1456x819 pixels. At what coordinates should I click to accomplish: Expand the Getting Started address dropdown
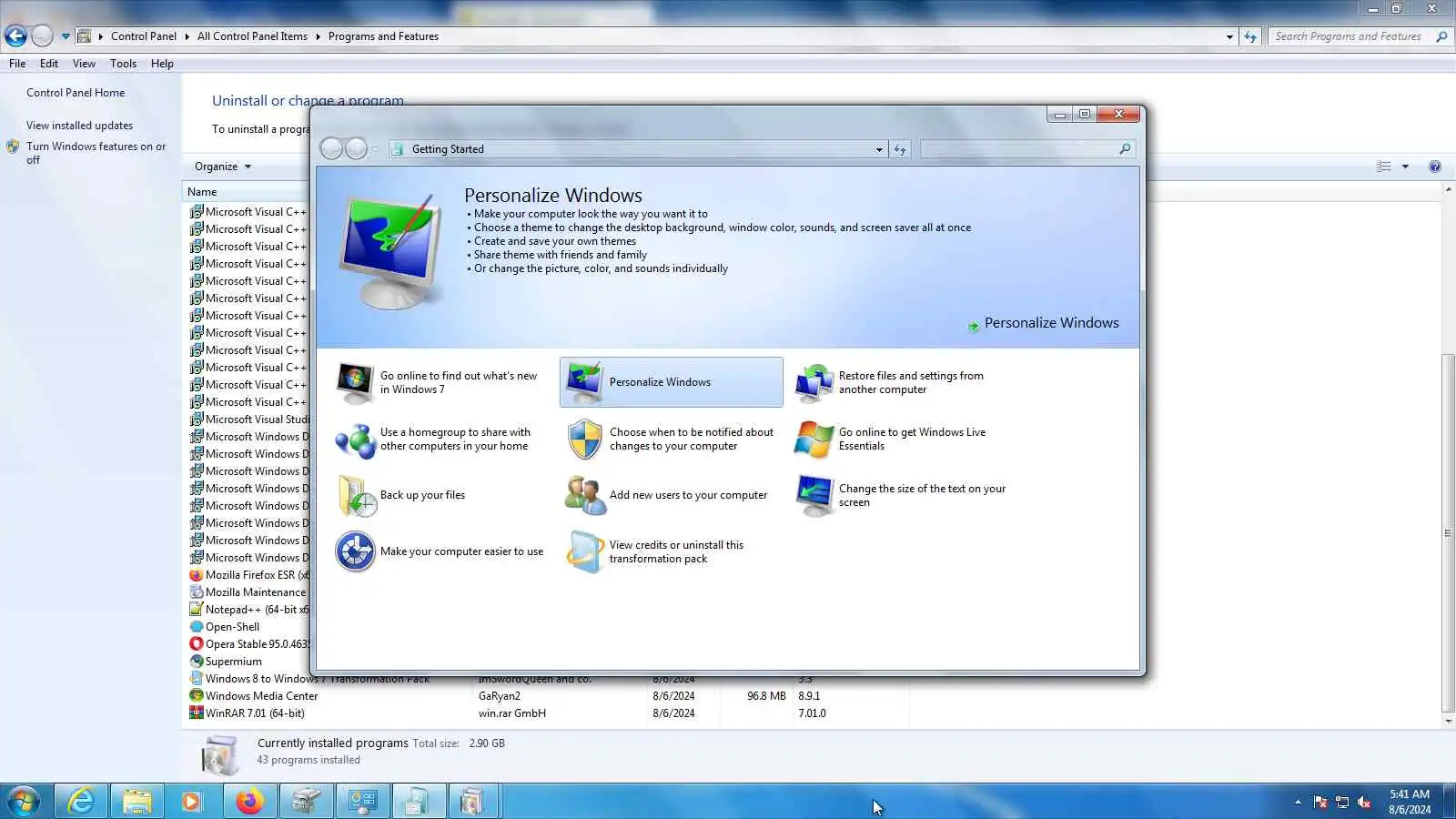(x=879, y=149)
